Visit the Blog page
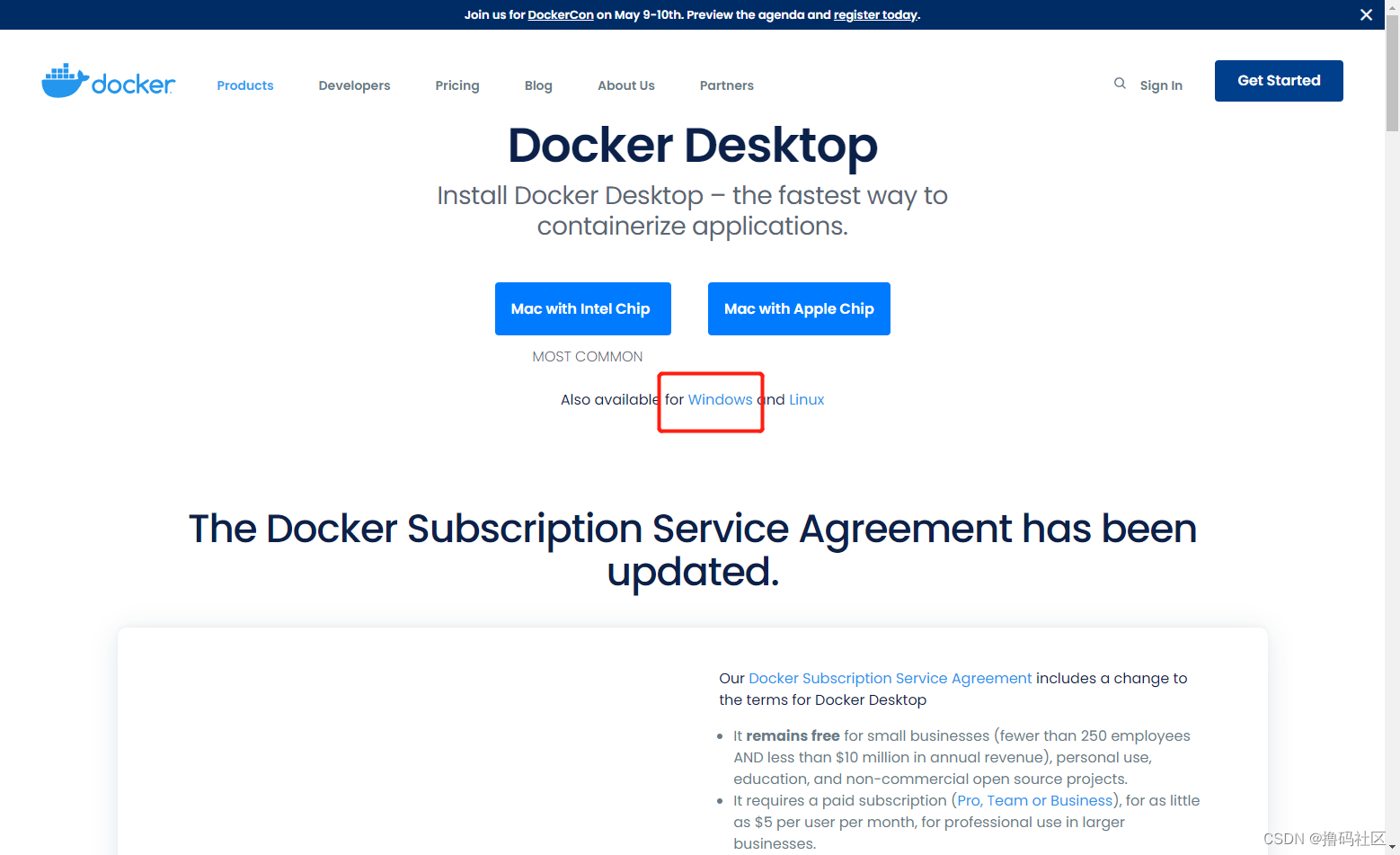The image size is (1400, 855). click(x=538, y=85)
